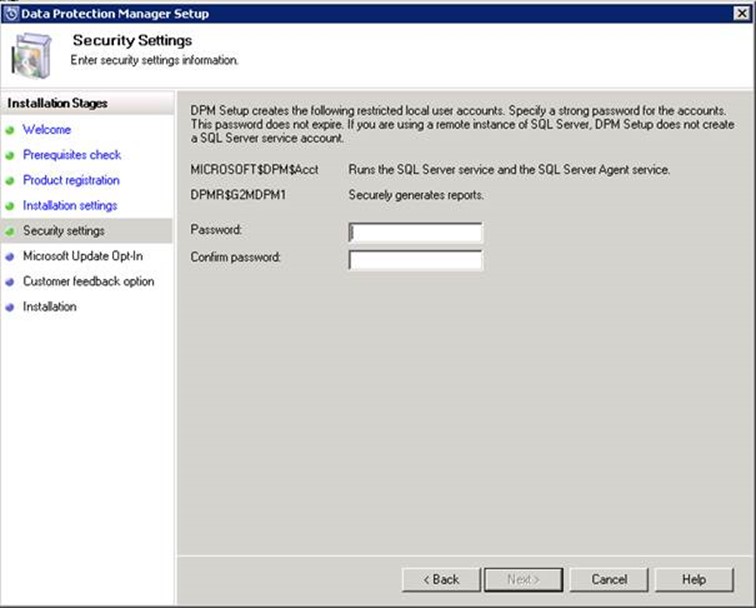Click the blue bullet beside Installation
The width and height of the screenshot is (756, 608).
10,307
